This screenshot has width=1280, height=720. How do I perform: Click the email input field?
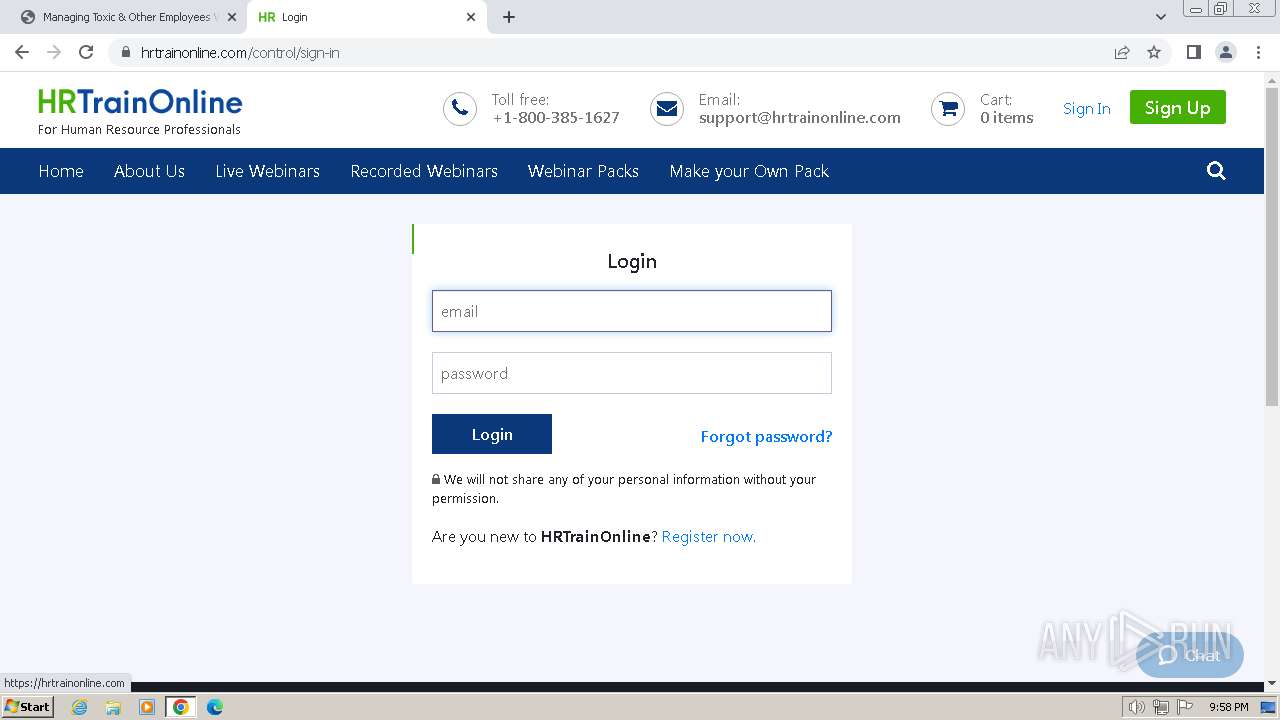coord(632,311)
